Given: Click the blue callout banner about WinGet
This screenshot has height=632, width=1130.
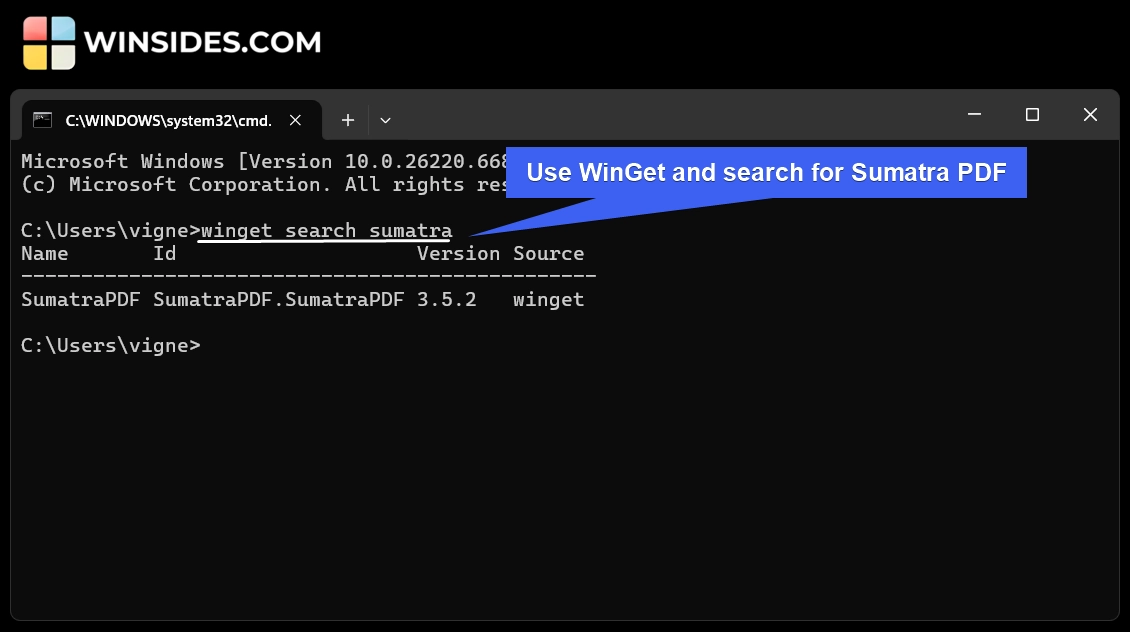Looking at the screenshot, I should click(x=766, y=172).
